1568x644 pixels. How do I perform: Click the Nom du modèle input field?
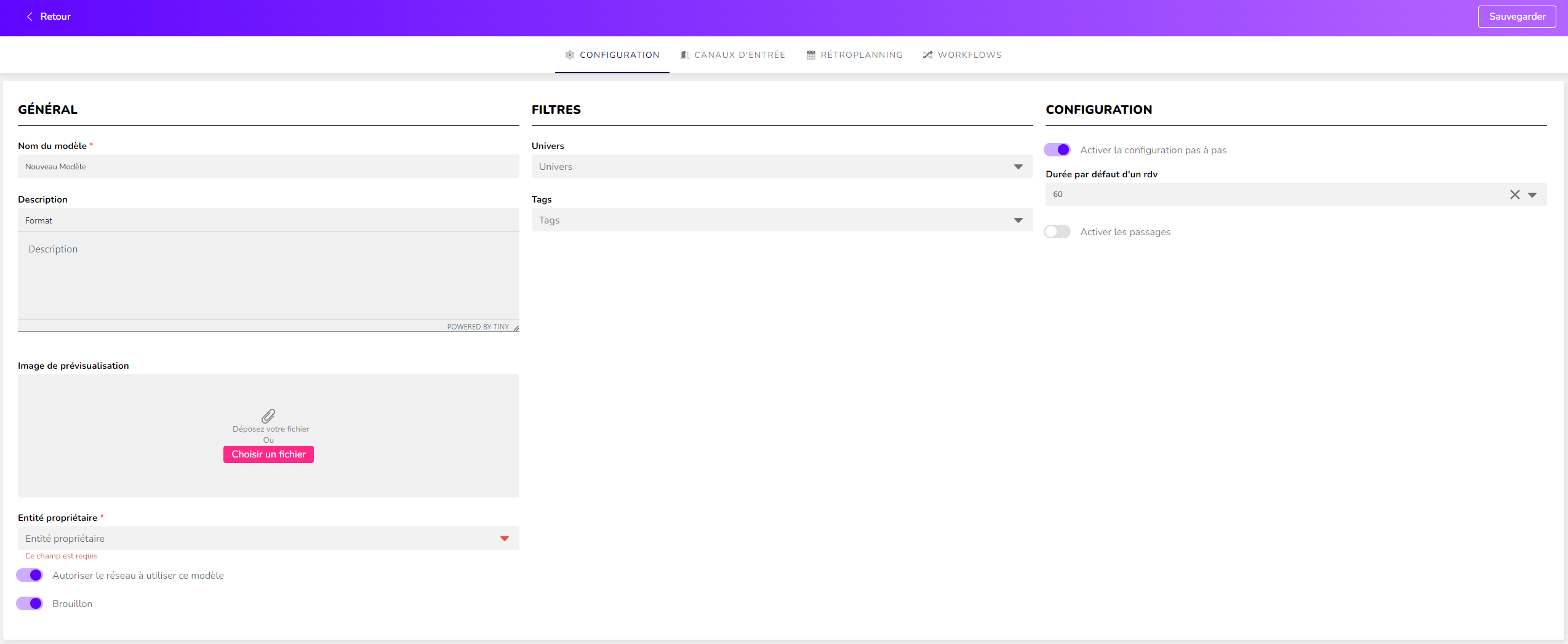pyautogui.click(x=268, y=167)
